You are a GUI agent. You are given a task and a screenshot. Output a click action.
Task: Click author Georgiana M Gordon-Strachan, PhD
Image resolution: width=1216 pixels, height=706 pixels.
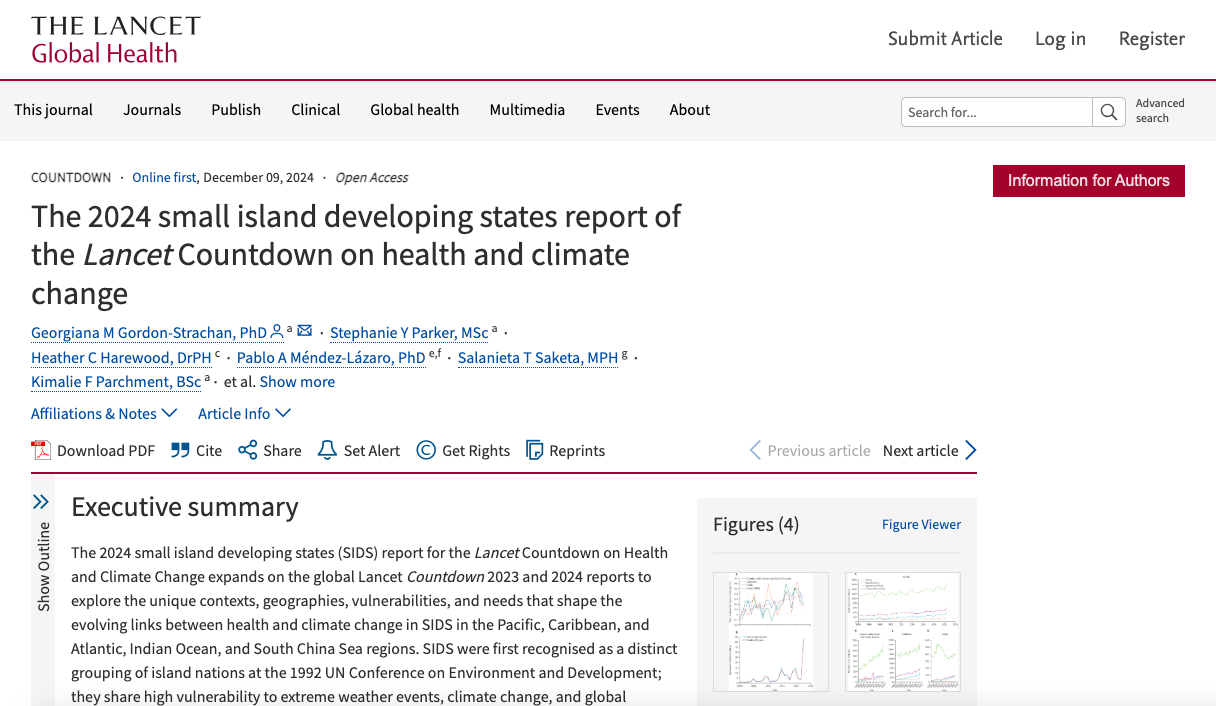click(x=149, y=333)
